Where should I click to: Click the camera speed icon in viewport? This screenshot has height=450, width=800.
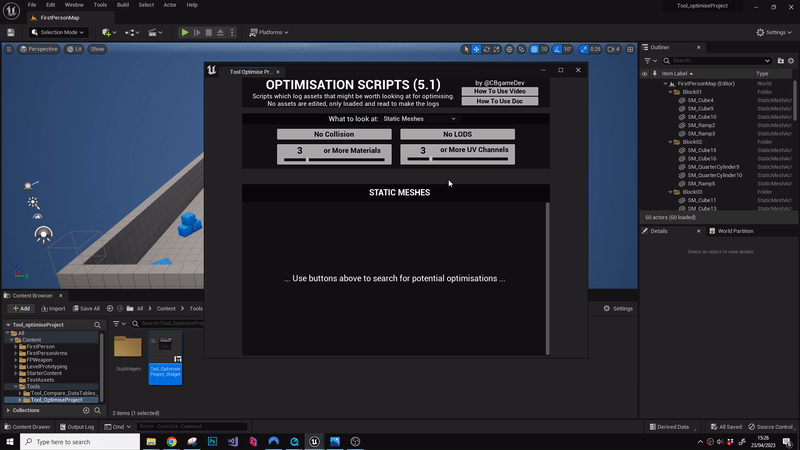pos(611,49)
